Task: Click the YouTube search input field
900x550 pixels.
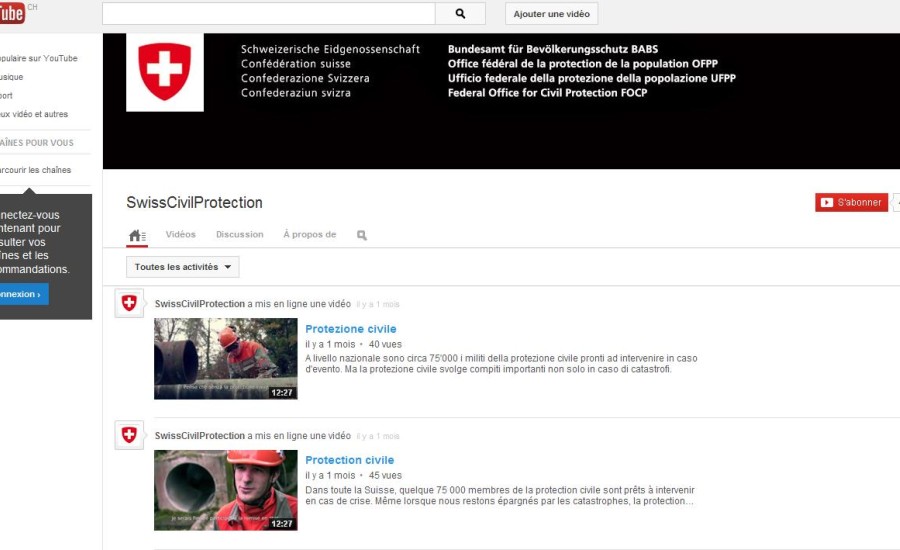Action: [268, 14]
